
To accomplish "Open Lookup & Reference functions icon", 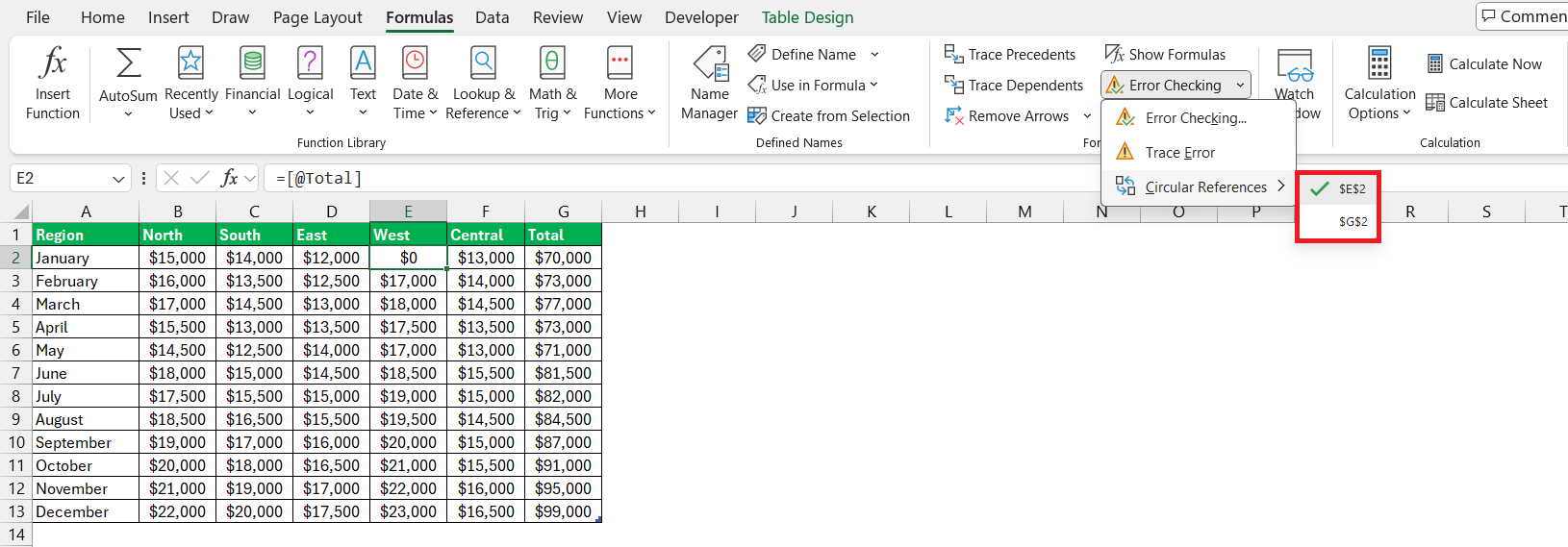I will (483, 63).
